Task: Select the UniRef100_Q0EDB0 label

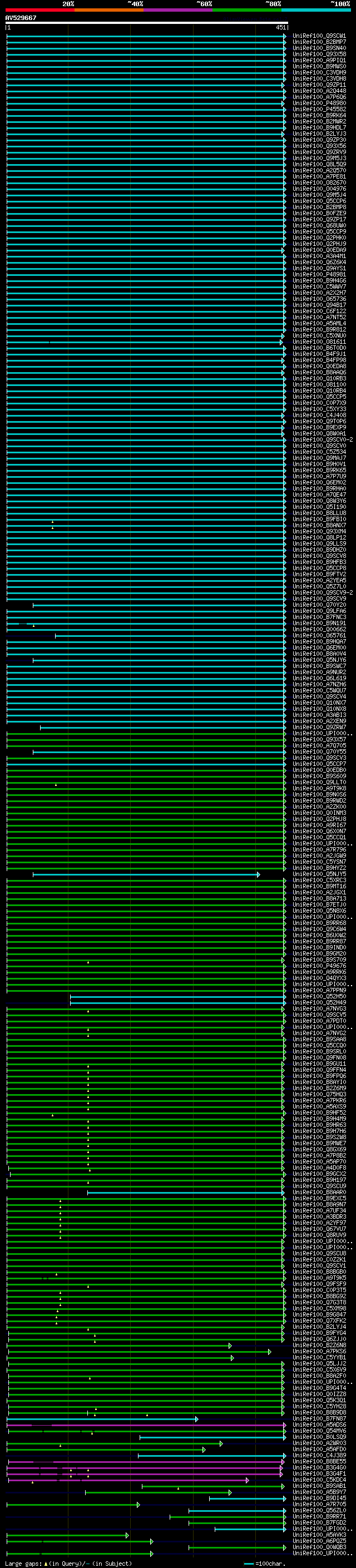Action: click(319, 770)
